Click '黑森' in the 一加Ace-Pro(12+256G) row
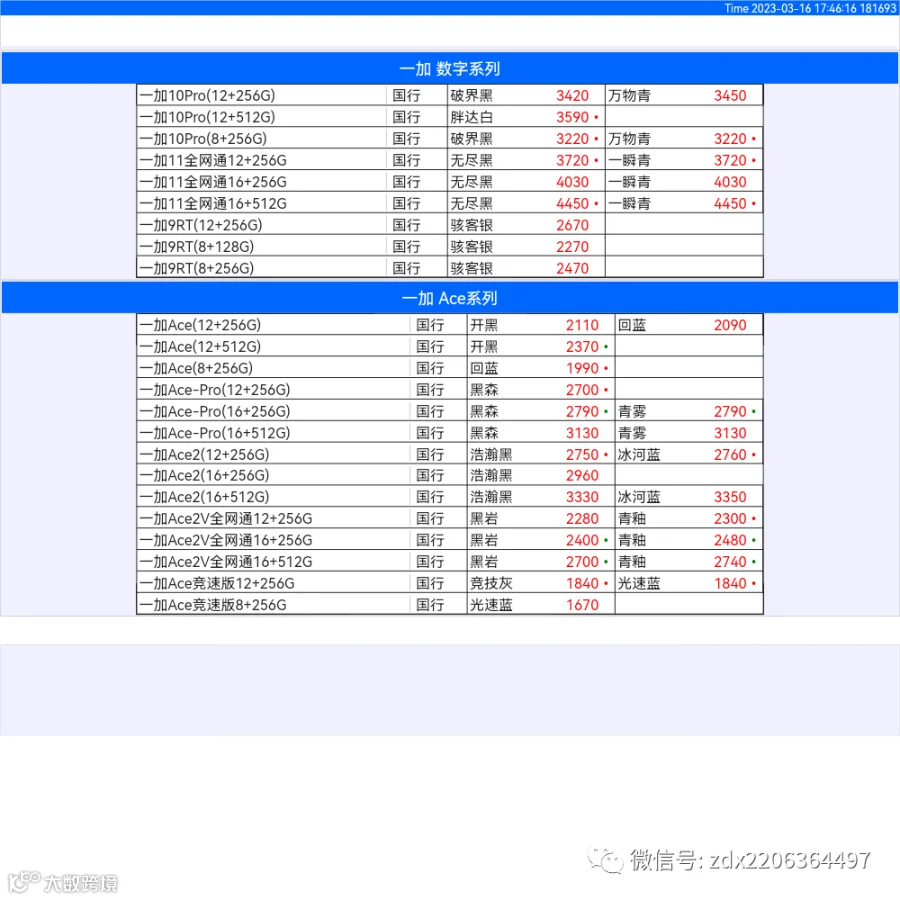This screenshot has height=900, width=900. coord(484,390)
